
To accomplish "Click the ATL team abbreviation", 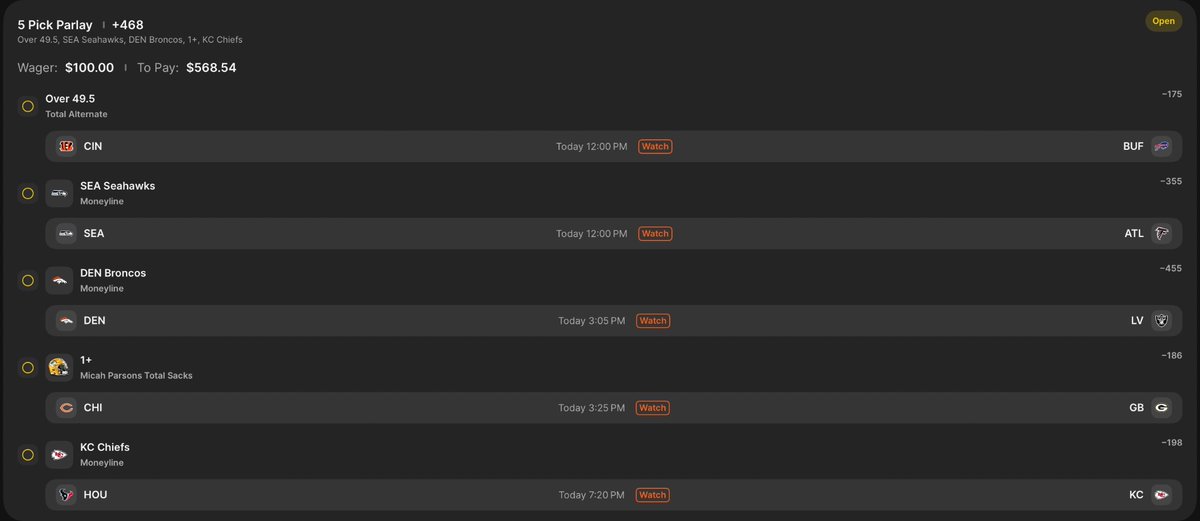I will coord(1134,233).
